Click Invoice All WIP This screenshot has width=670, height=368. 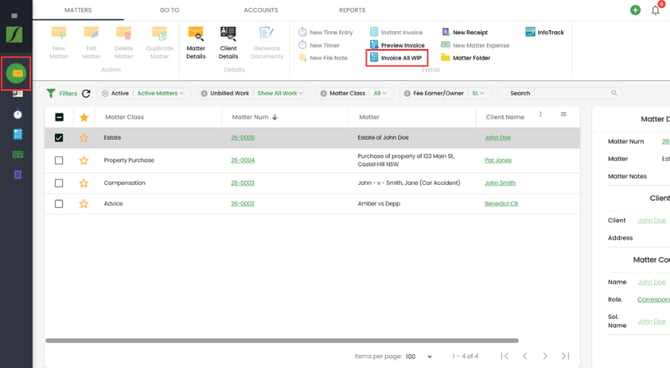pos(396,58)
